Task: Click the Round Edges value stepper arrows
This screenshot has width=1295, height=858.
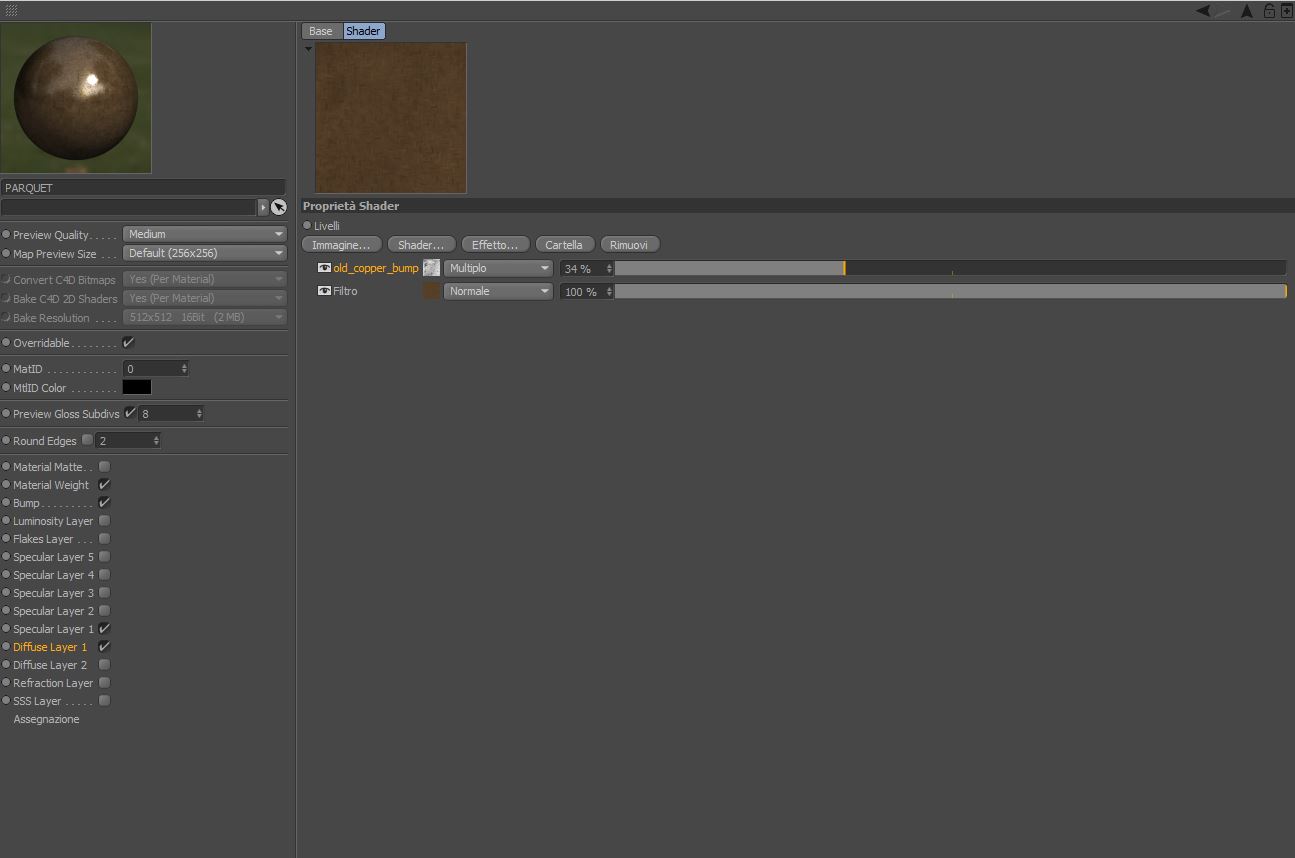Action: (156, 441)
